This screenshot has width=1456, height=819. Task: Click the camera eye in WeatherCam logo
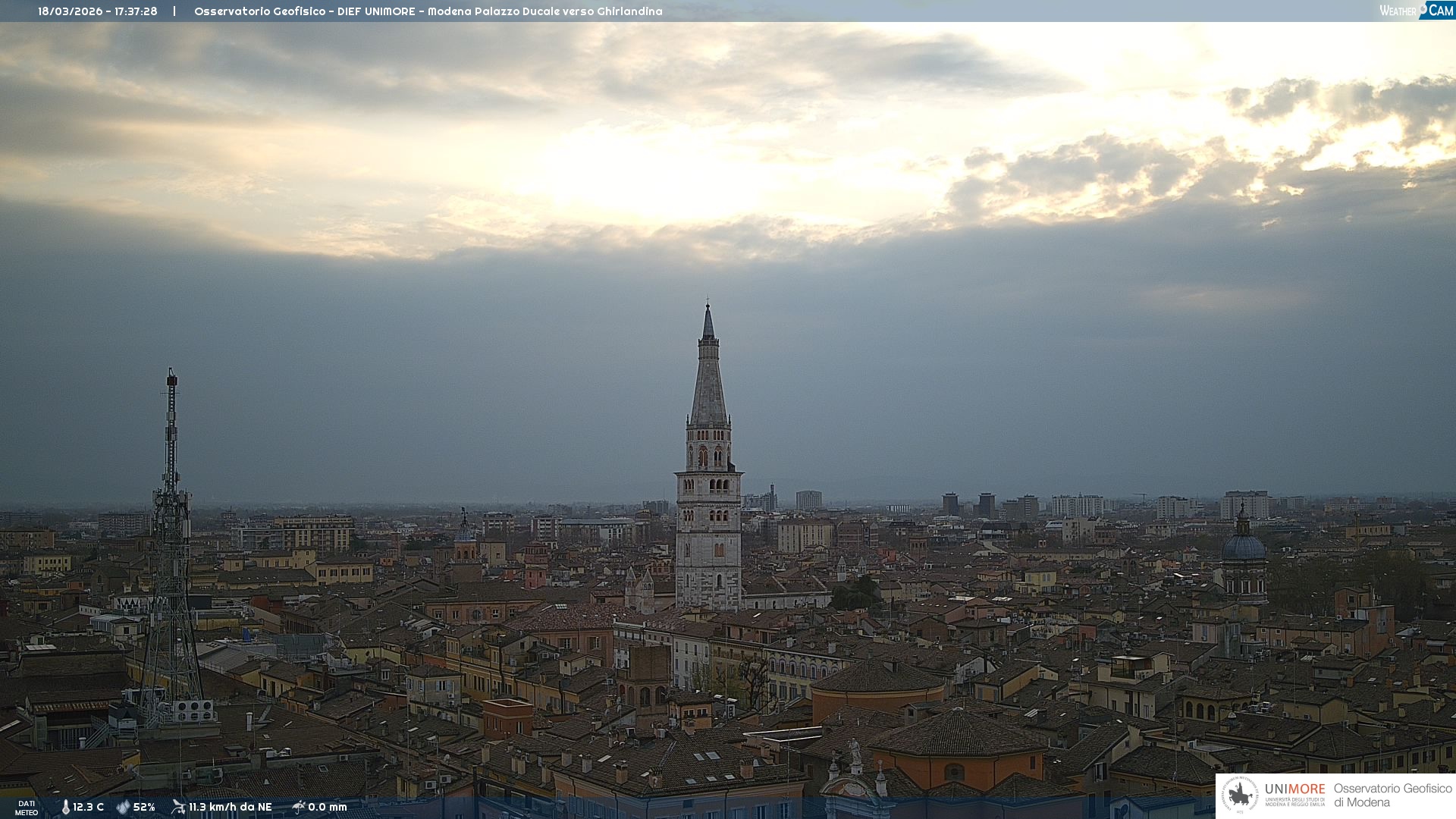(x=1423, y=8)
